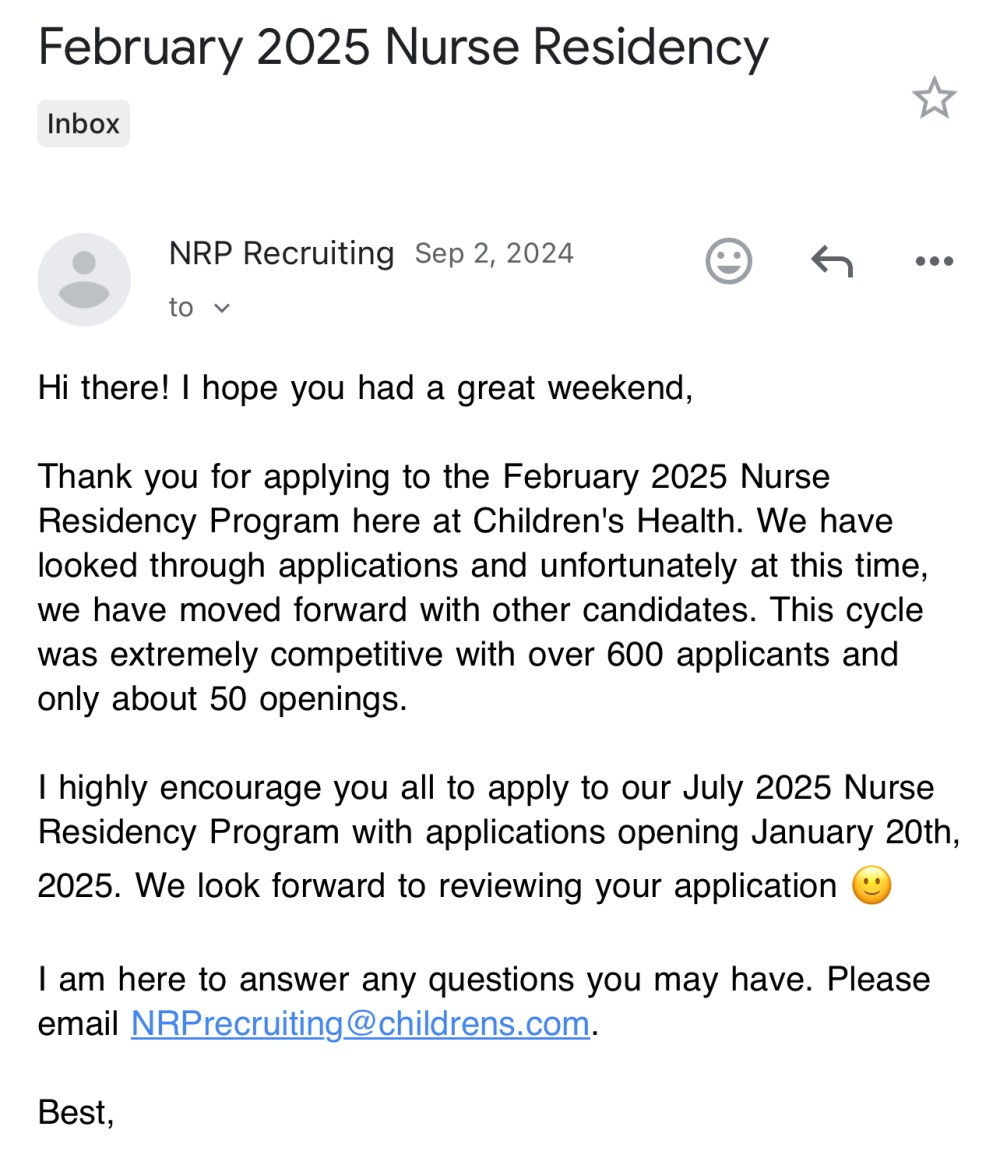Tap the yellow smiley emoji in the body
Image resolution: width=1000 pixels, height=1176 pixels.
[872, 885]
